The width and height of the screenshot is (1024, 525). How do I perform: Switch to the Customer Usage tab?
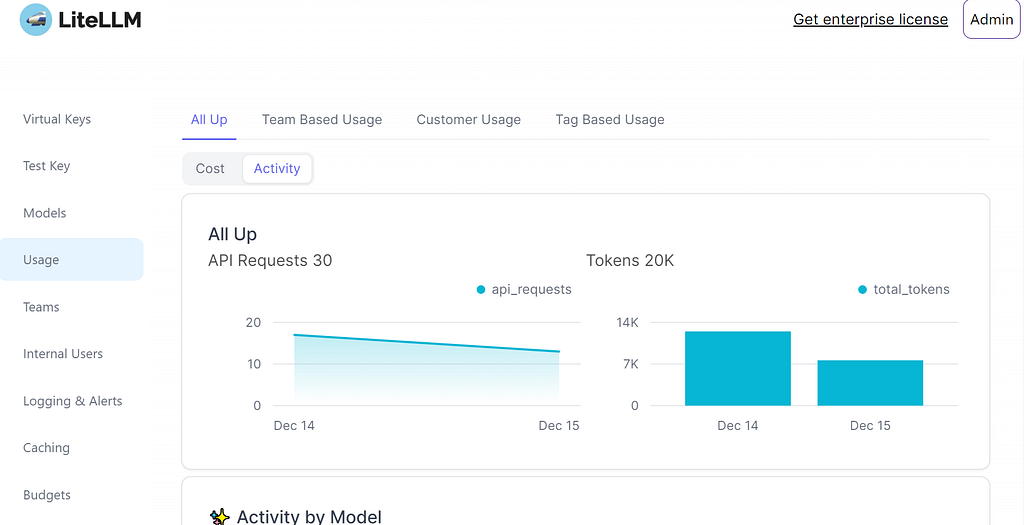click(x=469, y=119)
